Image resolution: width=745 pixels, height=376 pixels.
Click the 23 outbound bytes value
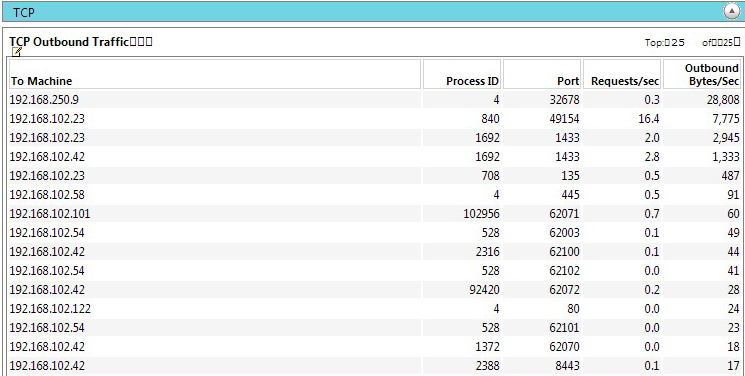click(734, 328)
